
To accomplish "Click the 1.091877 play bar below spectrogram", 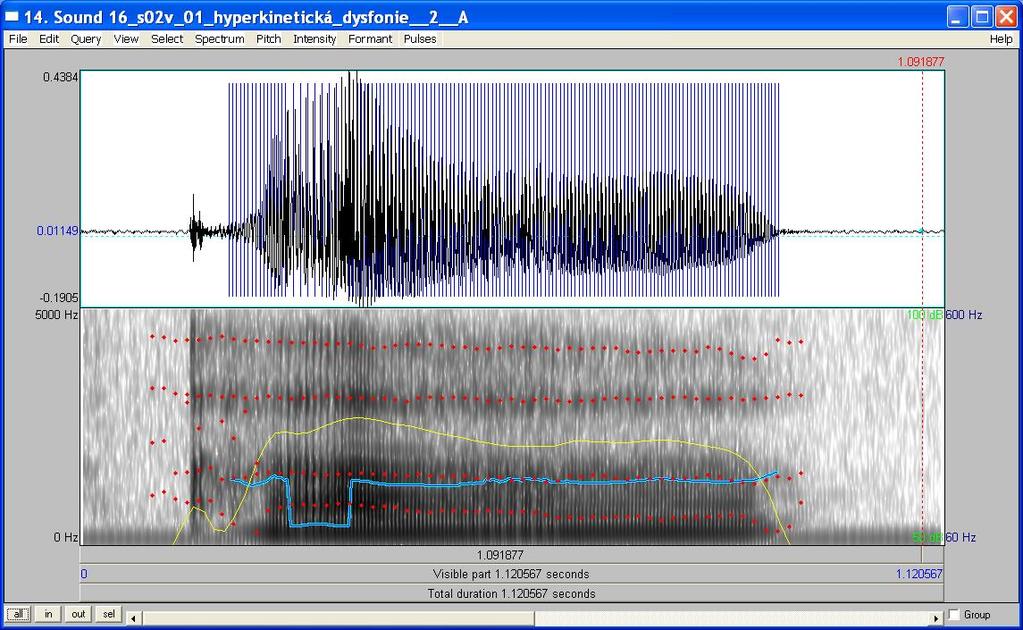I will pos(500,555).
